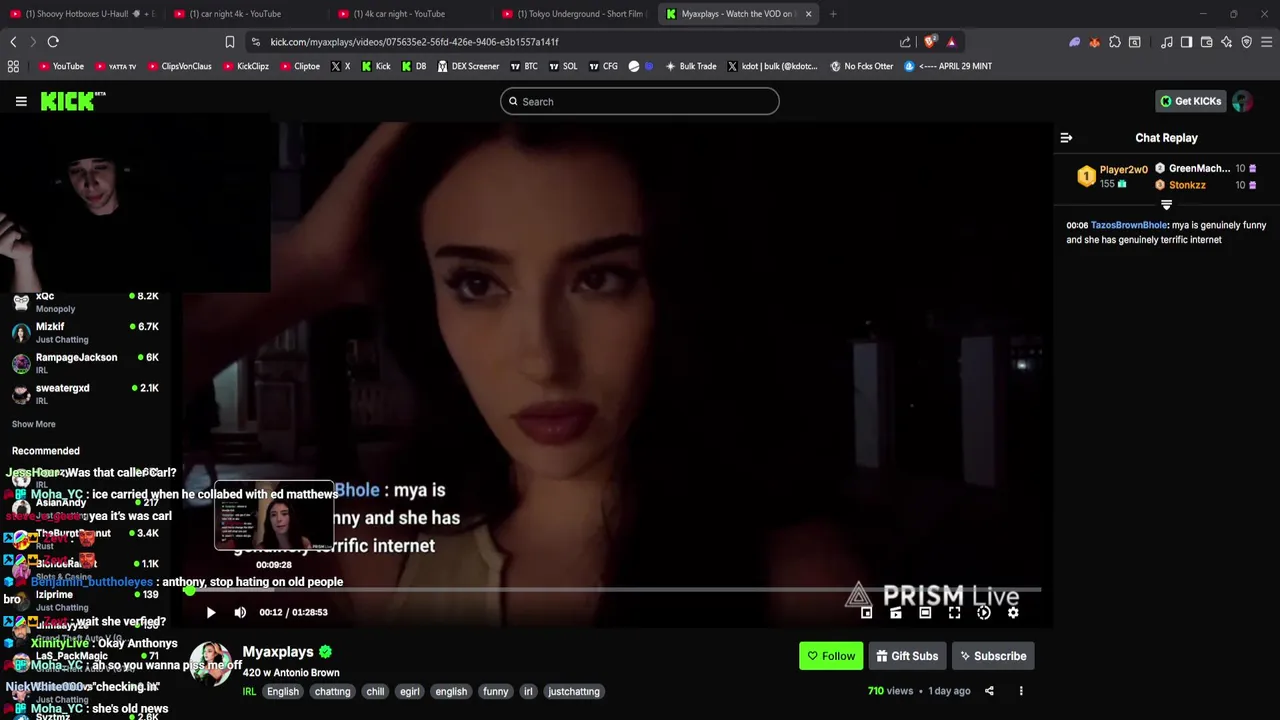1280x720 pixels.
Task: Open video player settings gear
Action: pyautogui.click(x=1013, y=612)
